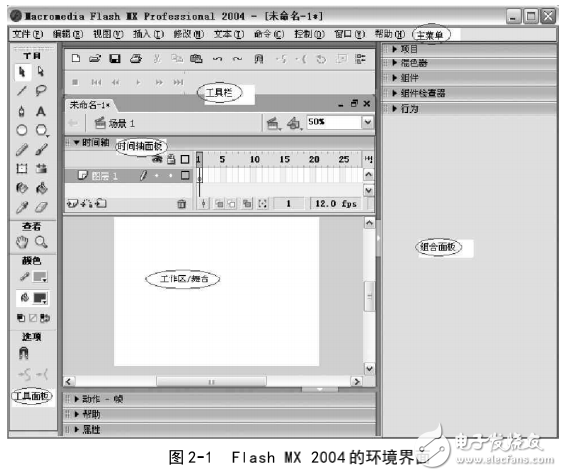
Task: Select the Text tool
Action: pos(41,111)
